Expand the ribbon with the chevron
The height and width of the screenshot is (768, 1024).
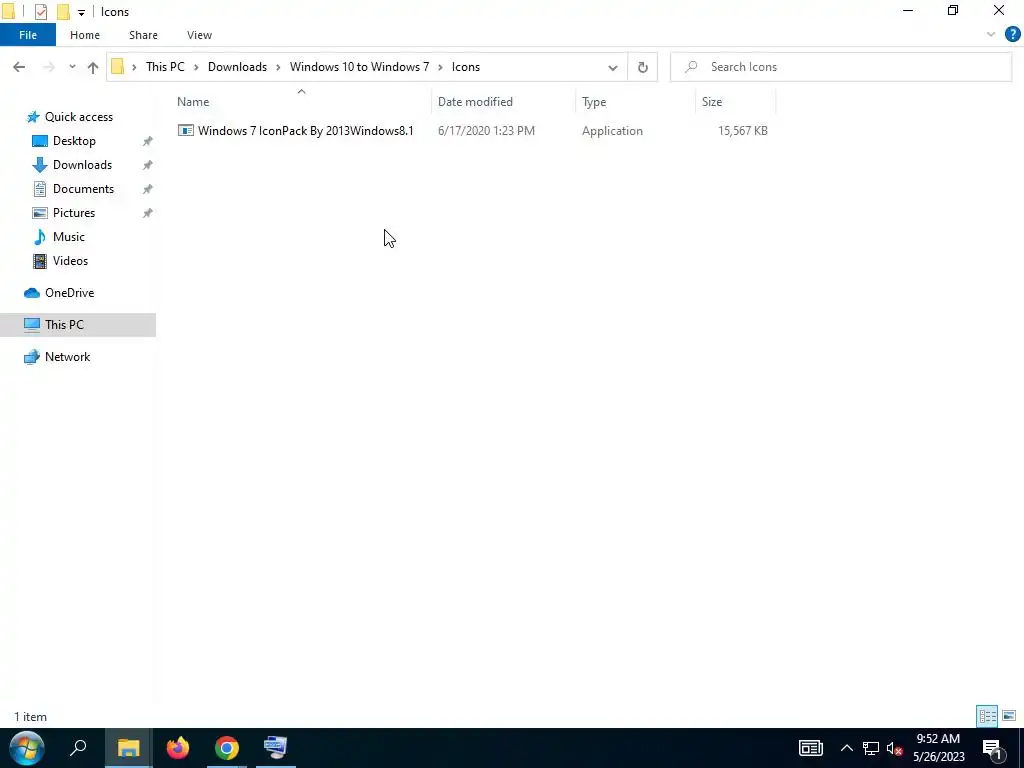[x=991, y=35]
